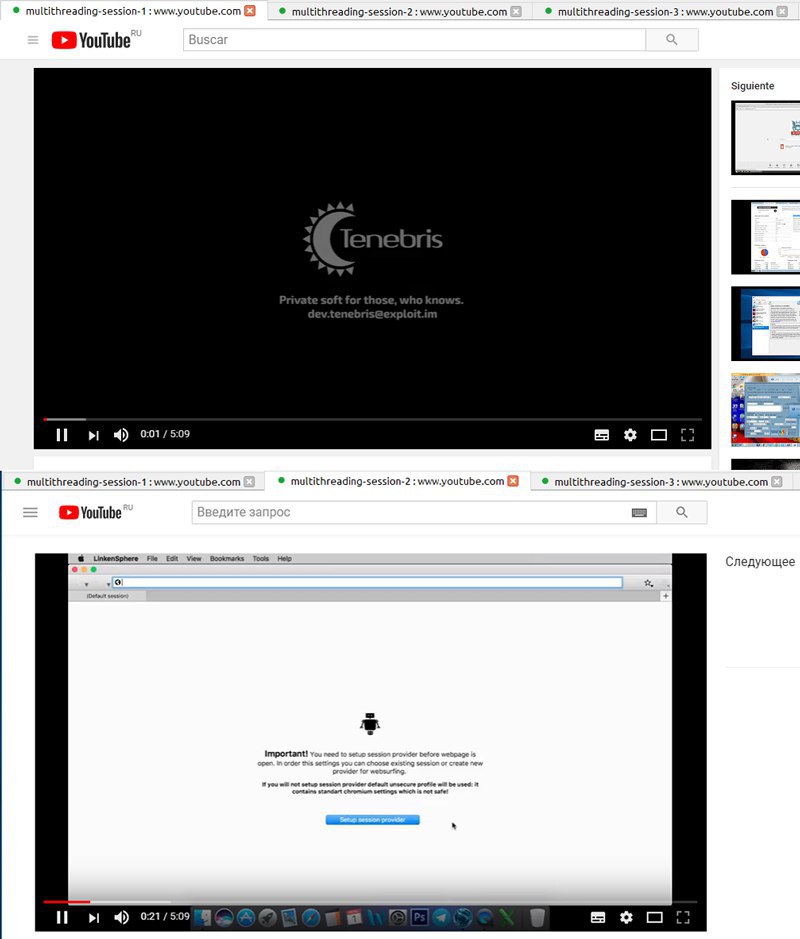Viewport: 800px width, 939px height.
Task: Select the (Default session) tab in video
Action: (x=107, y=596)
